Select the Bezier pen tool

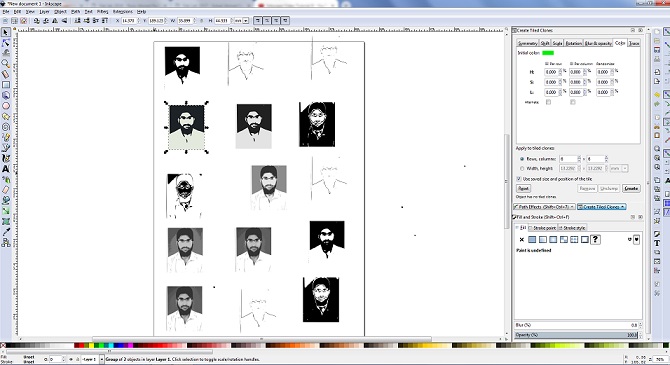click(6, 147)
